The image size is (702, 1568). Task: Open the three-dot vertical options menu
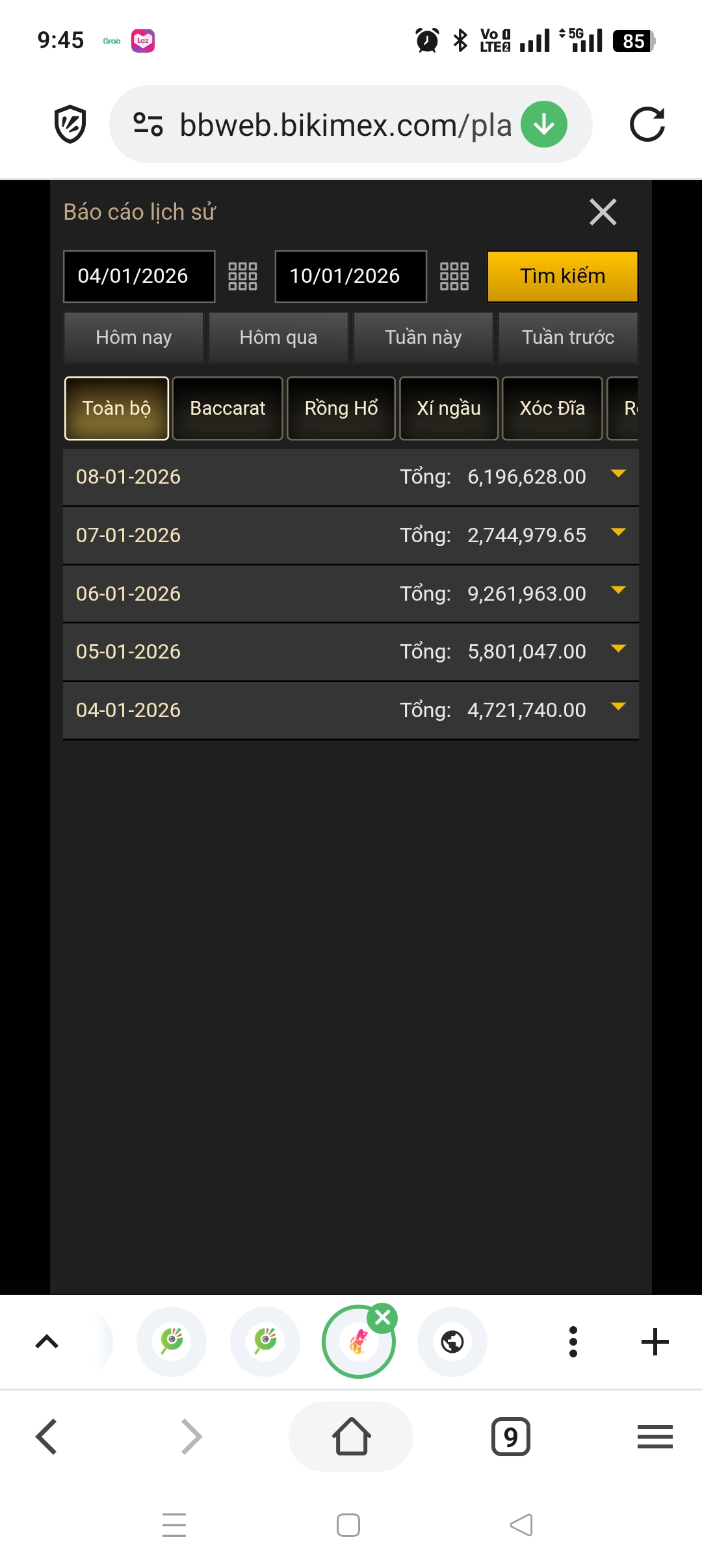(573, 1342)
